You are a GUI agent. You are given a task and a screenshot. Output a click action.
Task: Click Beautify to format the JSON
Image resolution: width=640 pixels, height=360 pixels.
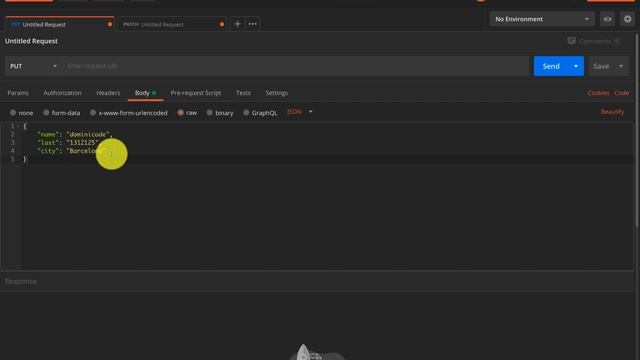[612, 112]
